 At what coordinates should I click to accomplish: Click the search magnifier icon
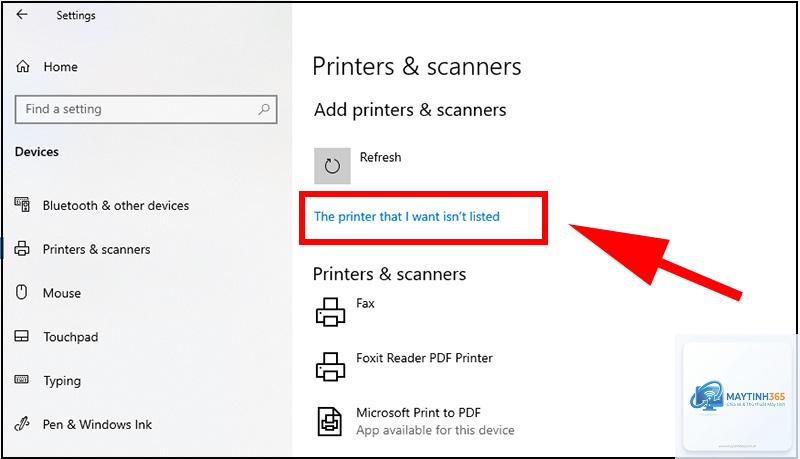coord(264,109)
